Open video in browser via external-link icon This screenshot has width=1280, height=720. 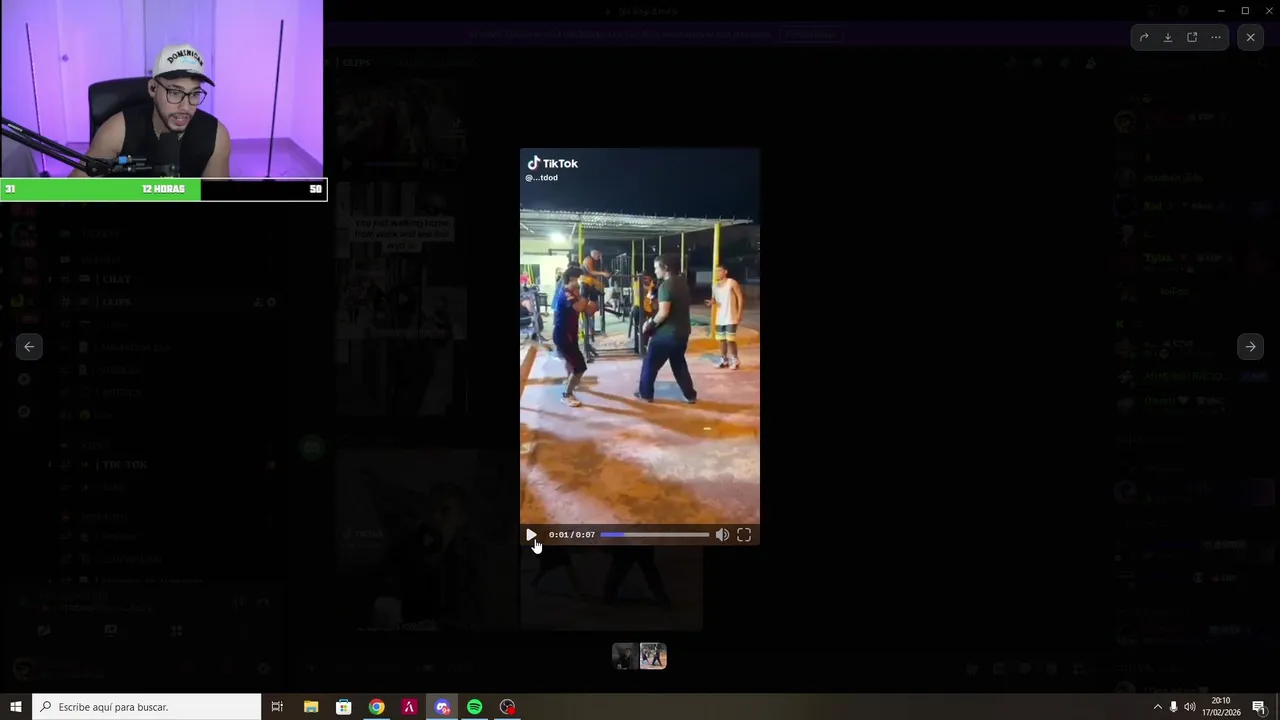coord(1192,37)
